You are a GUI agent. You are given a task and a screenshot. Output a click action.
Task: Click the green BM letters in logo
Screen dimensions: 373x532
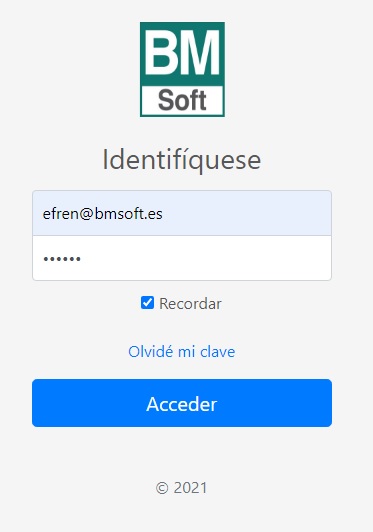coord(182,53)
